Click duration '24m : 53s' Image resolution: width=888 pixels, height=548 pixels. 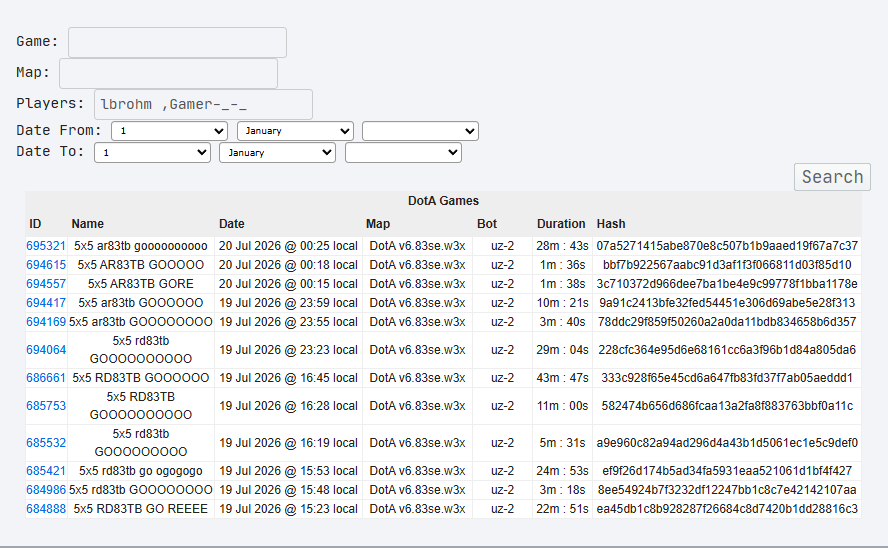562,471
